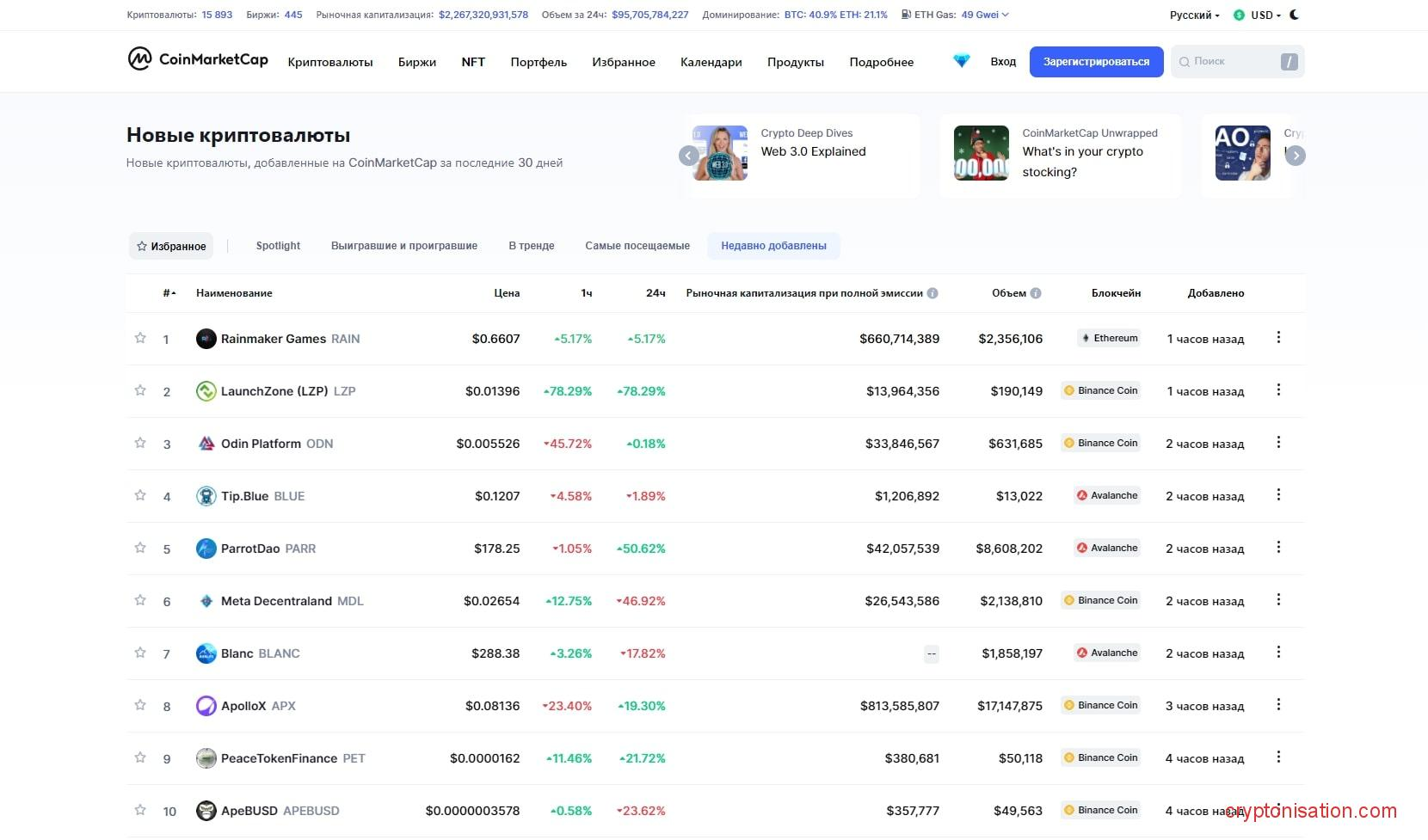The image size is (1428, 840).
Task: Click info icon next to Объем column
Action: pyautogui.click(x=1036, y=293)
